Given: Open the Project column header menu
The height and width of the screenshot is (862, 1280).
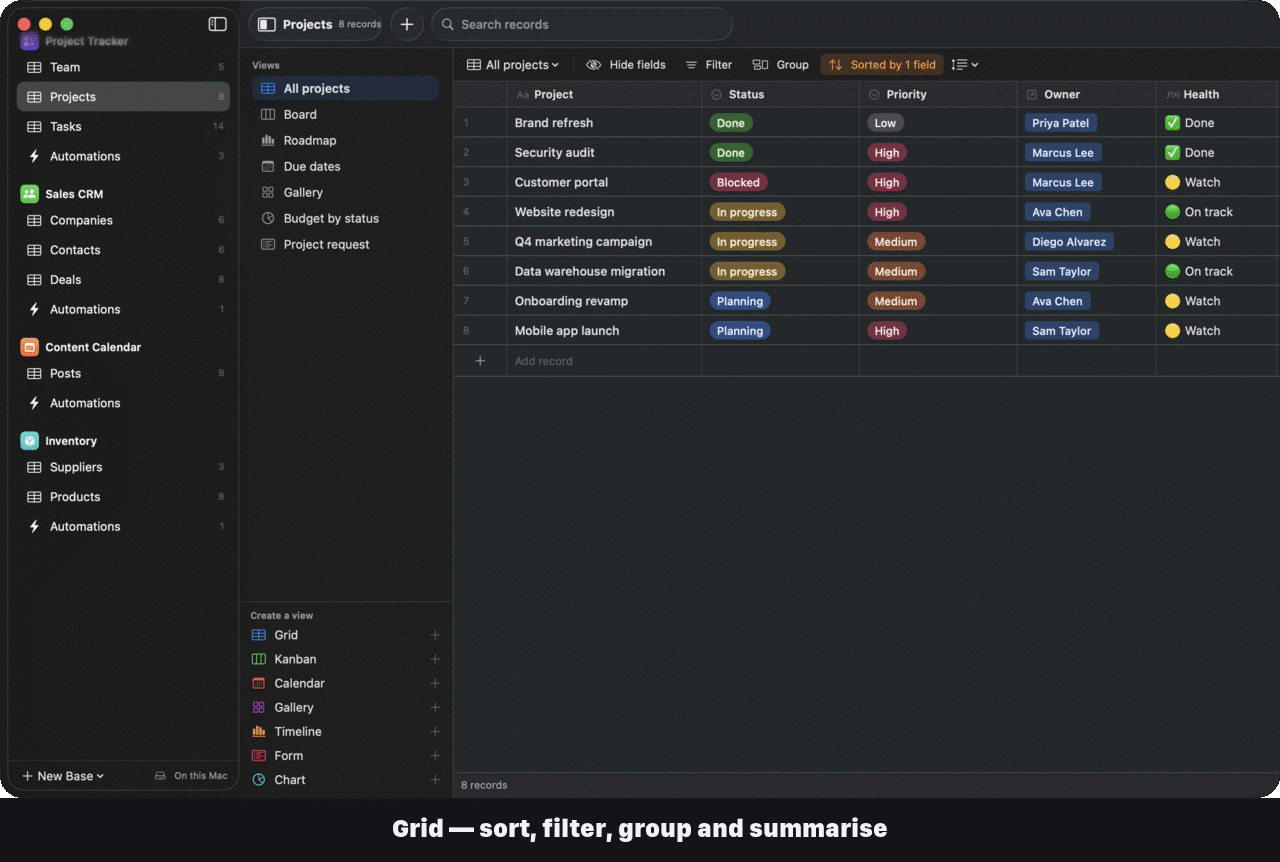Looking at the screenshot, I should coord(691,95).
